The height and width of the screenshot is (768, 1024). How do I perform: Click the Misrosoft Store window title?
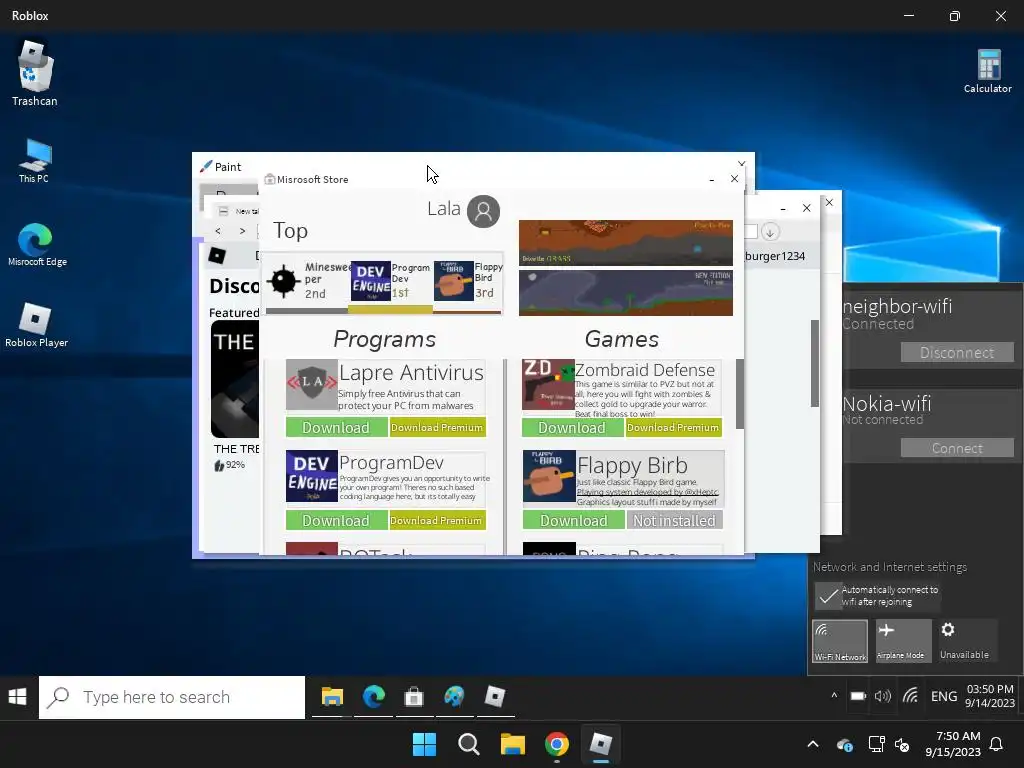point(312,179)
